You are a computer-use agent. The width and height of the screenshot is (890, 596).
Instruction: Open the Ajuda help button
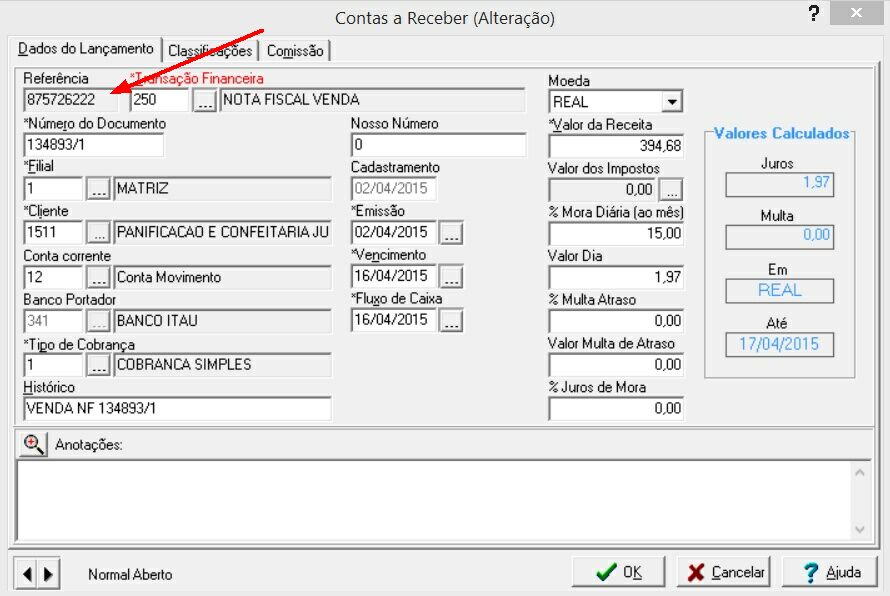830,572
